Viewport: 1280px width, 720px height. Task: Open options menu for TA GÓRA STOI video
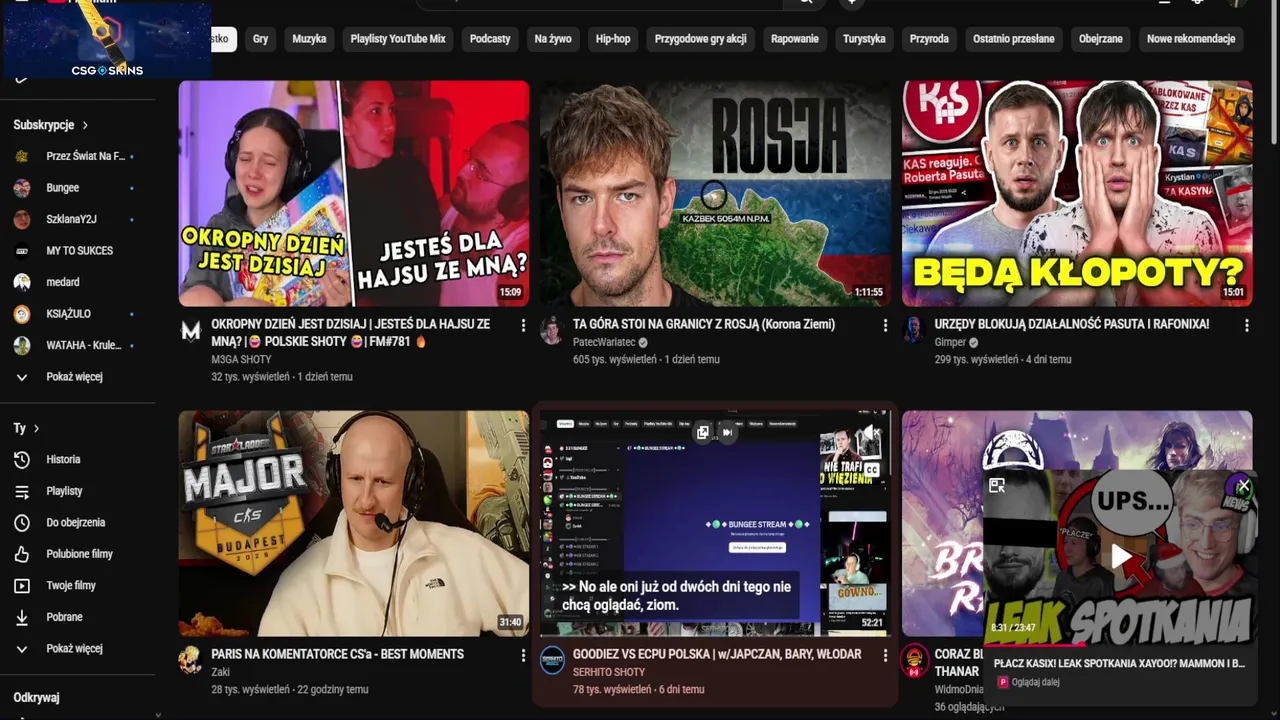click(885, 325)
